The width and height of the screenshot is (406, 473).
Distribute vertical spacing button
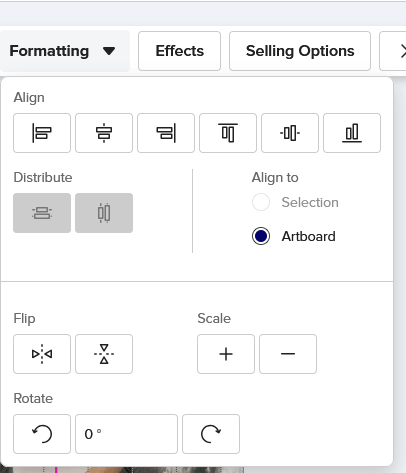tap(42, 213)
